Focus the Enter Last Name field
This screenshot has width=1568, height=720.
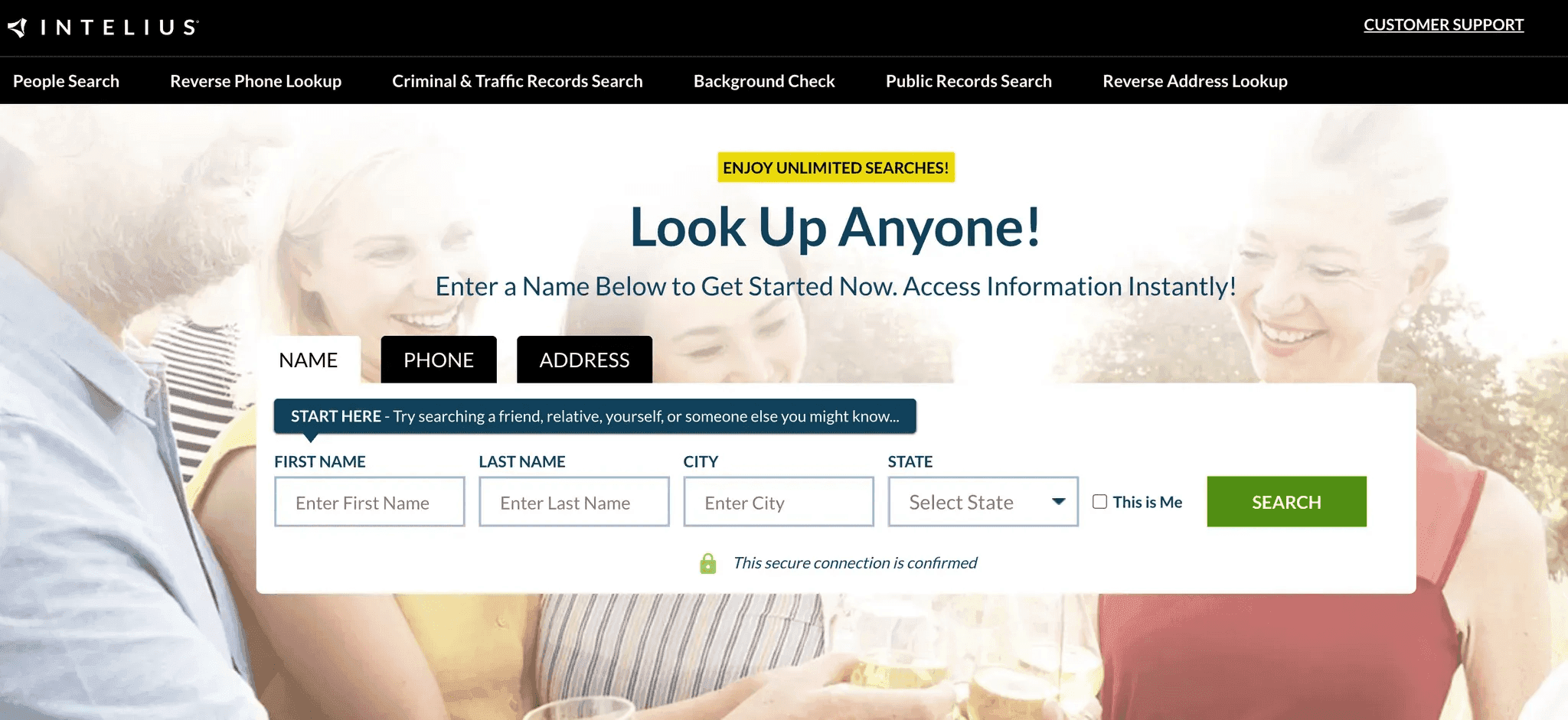(574, 502)
